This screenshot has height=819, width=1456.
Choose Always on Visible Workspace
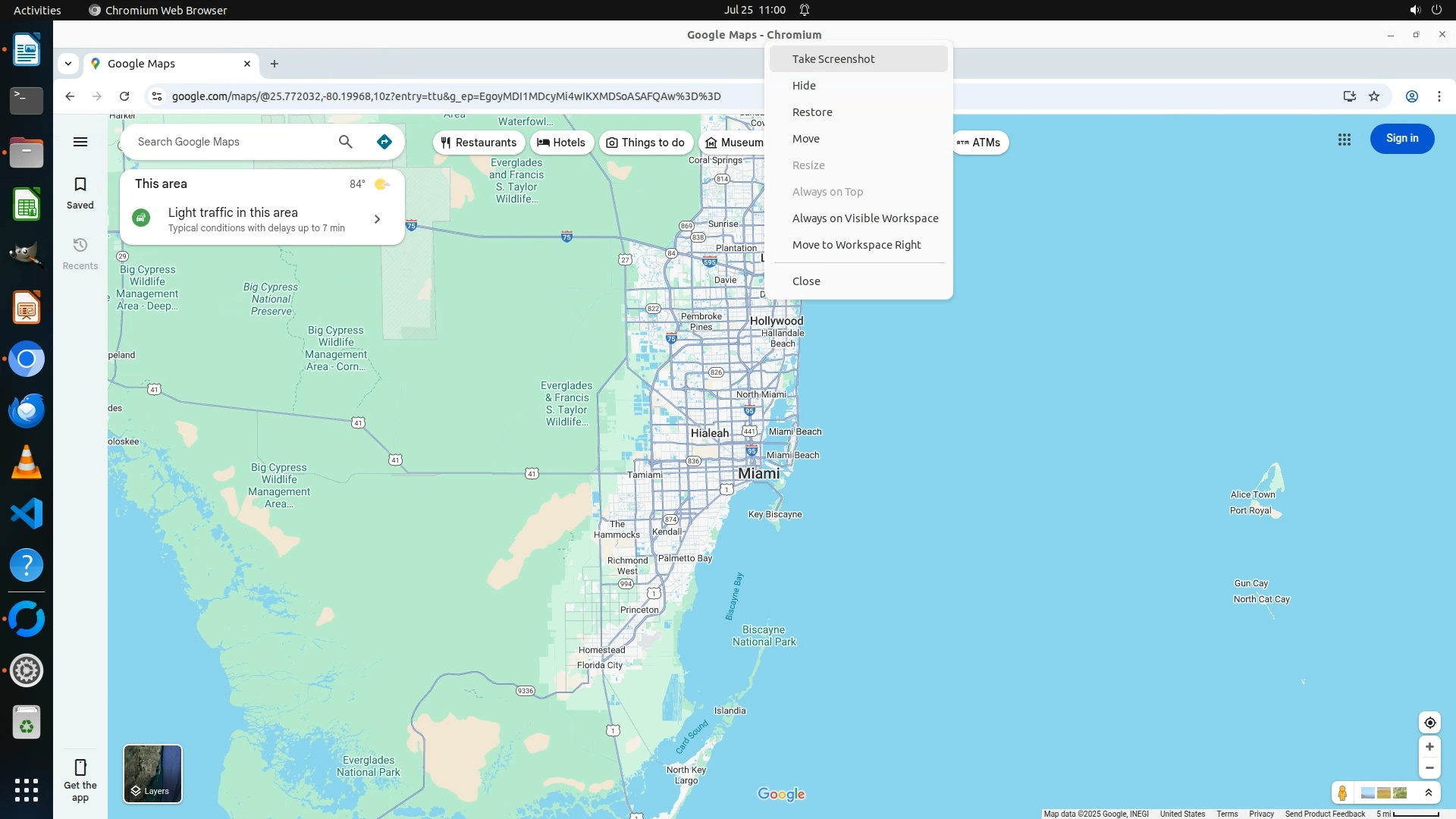pyautogui.click(x=865, y=218)
